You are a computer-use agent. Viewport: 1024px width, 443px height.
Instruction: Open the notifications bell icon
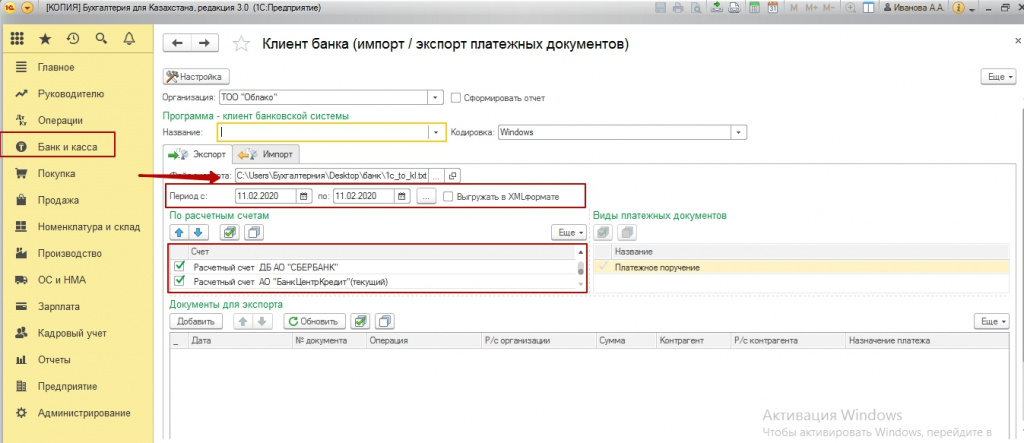[129, 39]
